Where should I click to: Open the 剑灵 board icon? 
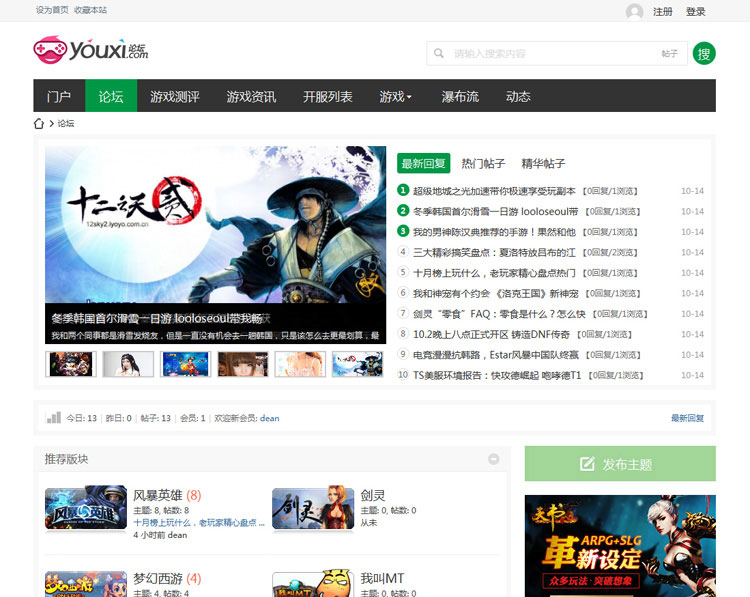[x=313, y=508]
